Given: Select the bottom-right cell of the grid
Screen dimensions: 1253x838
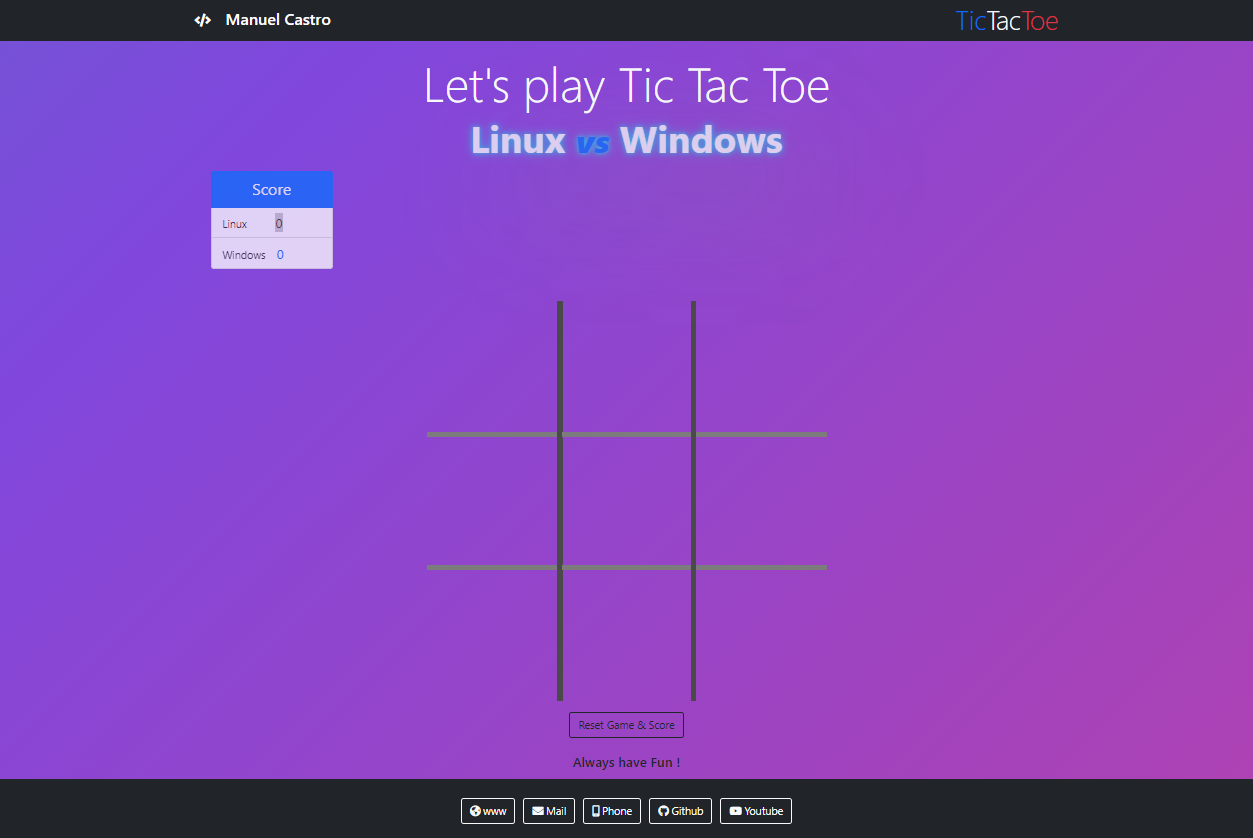Looking at the screenshot, I should 762,635.
